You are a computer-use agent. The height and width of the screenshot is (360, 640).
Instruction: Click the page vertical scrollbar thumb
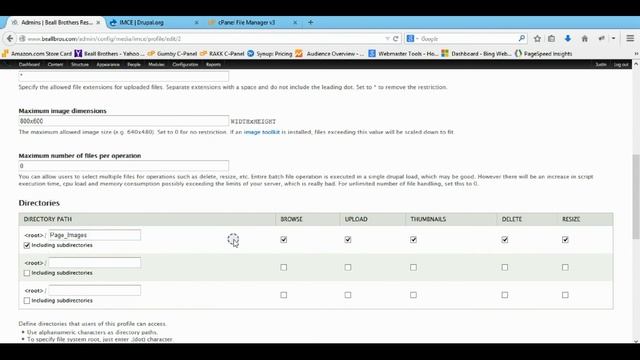[x=636, y=196]
